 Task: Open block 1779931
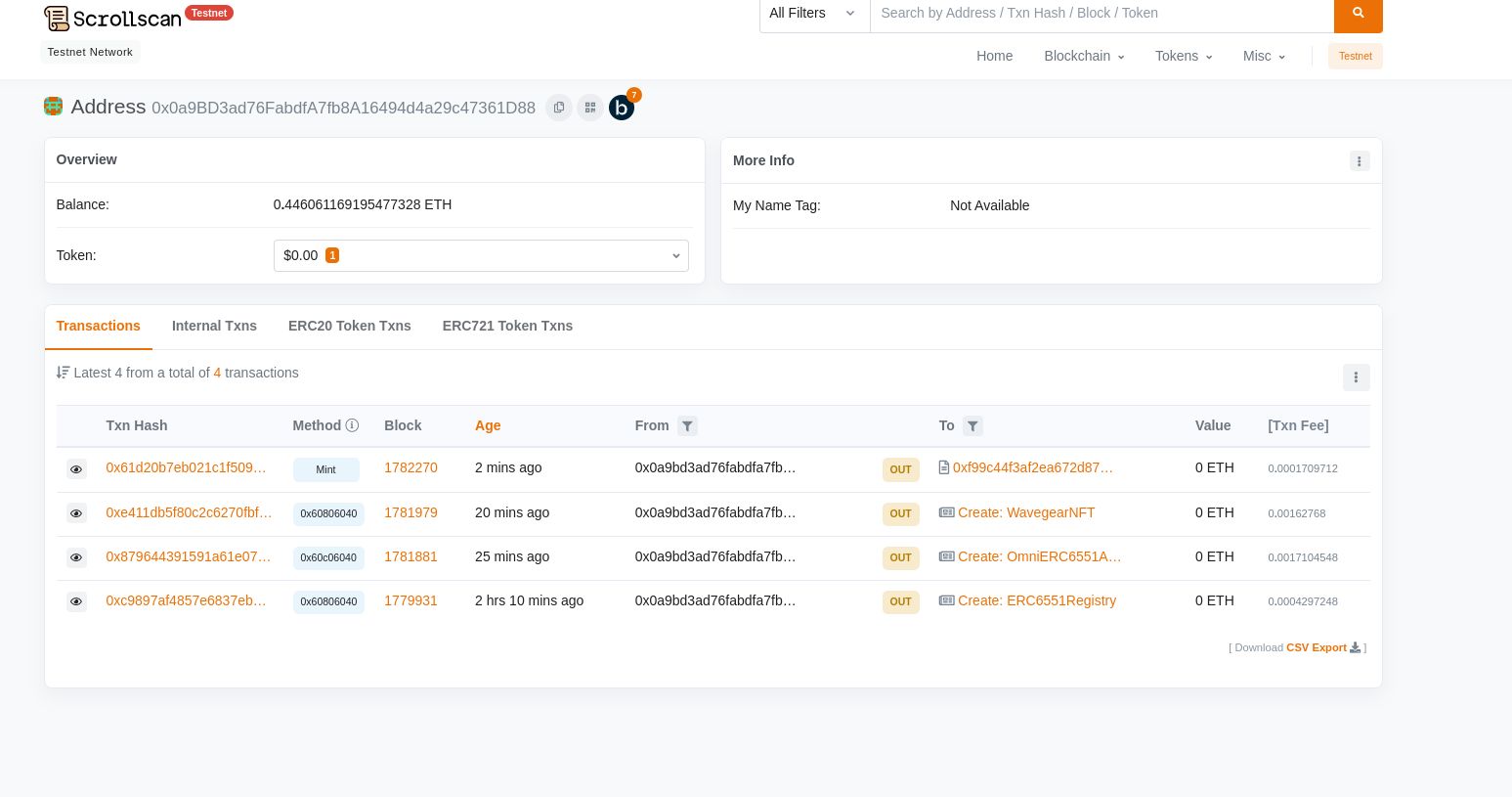(x=410, y=600)
